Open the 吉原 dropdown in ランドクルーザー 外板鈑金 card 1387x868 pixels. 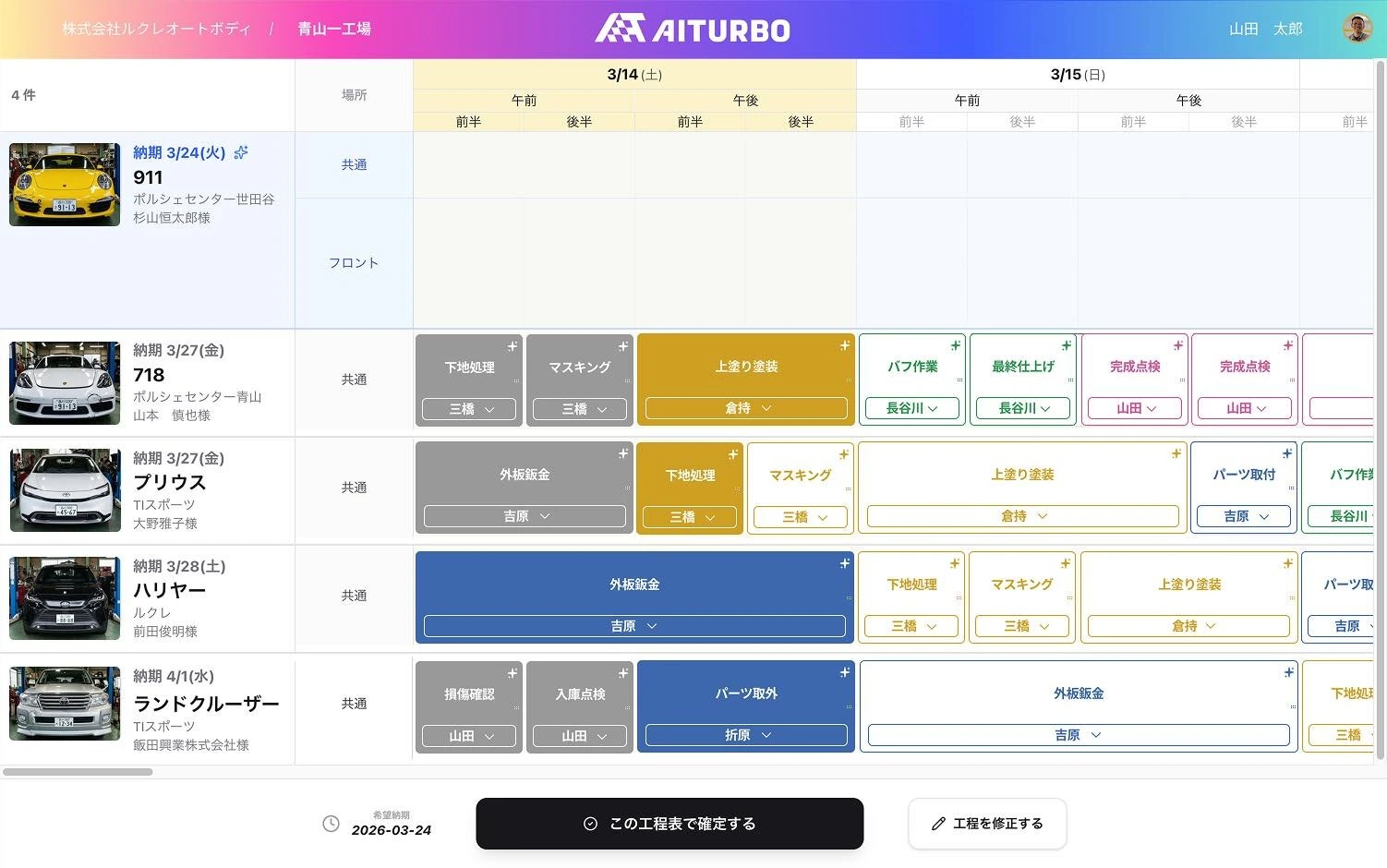(x=1079, y=735)
